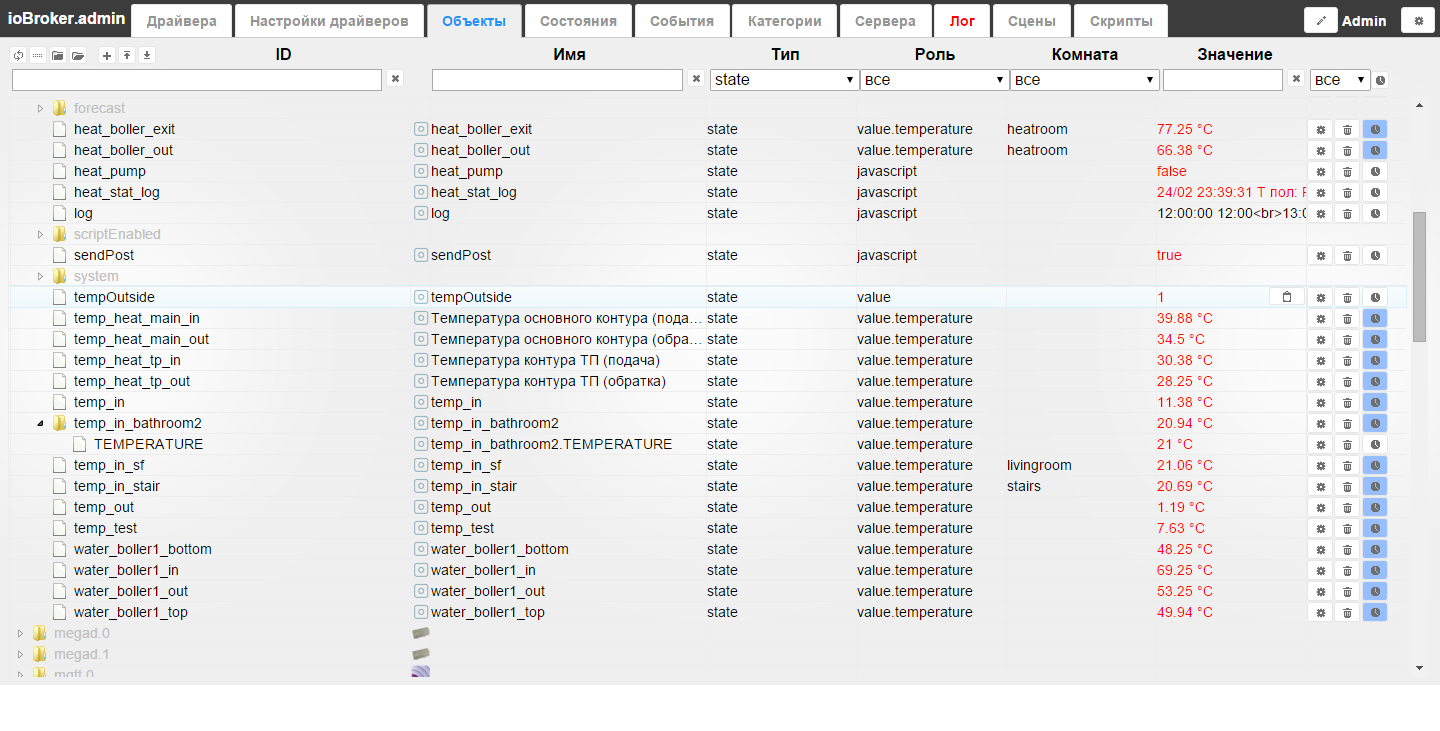Open settings for tempOutside
The height and width of the screenshot is (731, 1440).
pos(1320,297)
